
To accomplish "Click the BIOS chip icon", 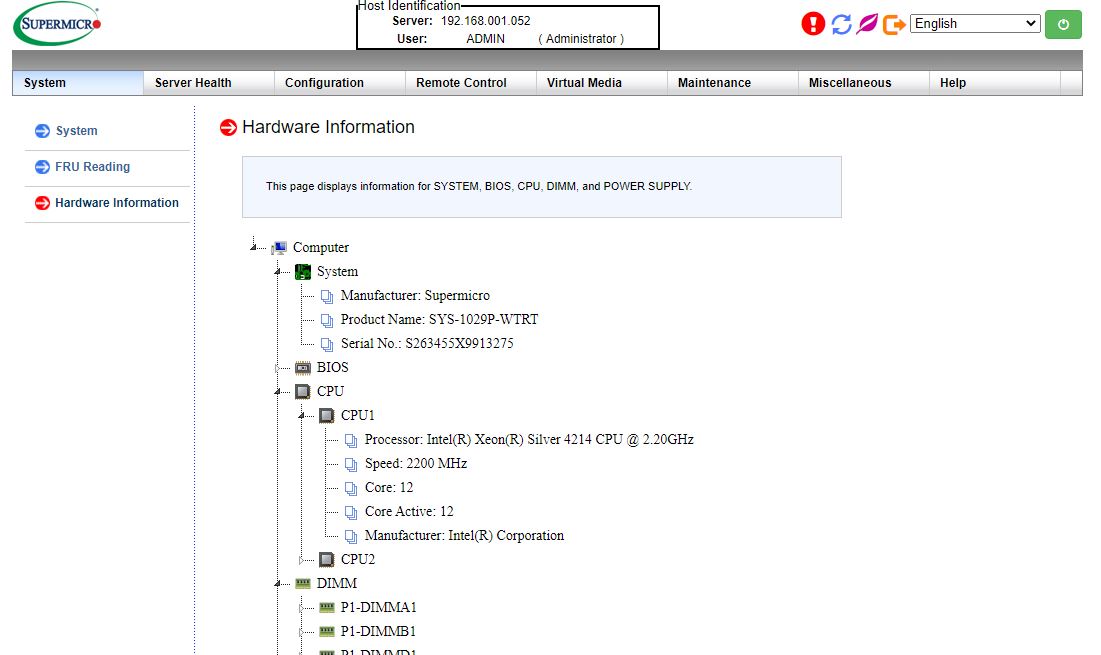I will point(303,367).
